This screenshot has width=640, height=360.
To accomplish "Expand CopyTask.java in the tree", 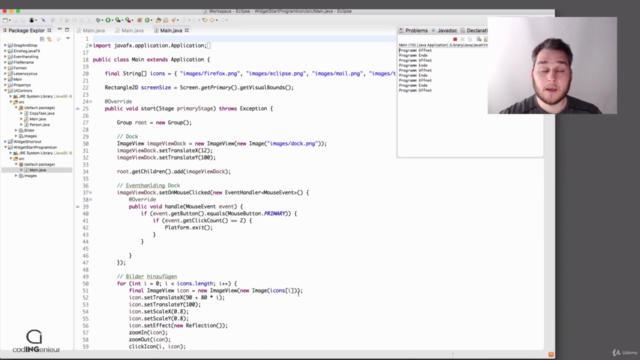I will pos(21,113).
